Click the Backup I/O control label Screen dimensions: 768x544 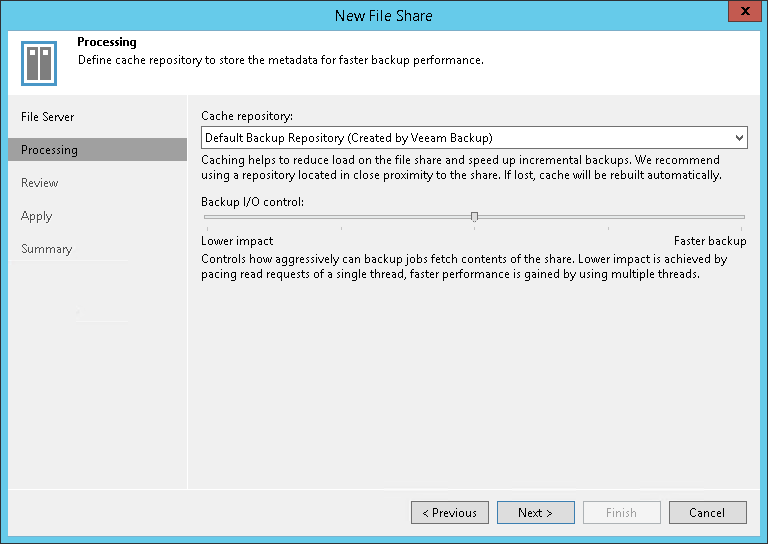tap(252, 202)
